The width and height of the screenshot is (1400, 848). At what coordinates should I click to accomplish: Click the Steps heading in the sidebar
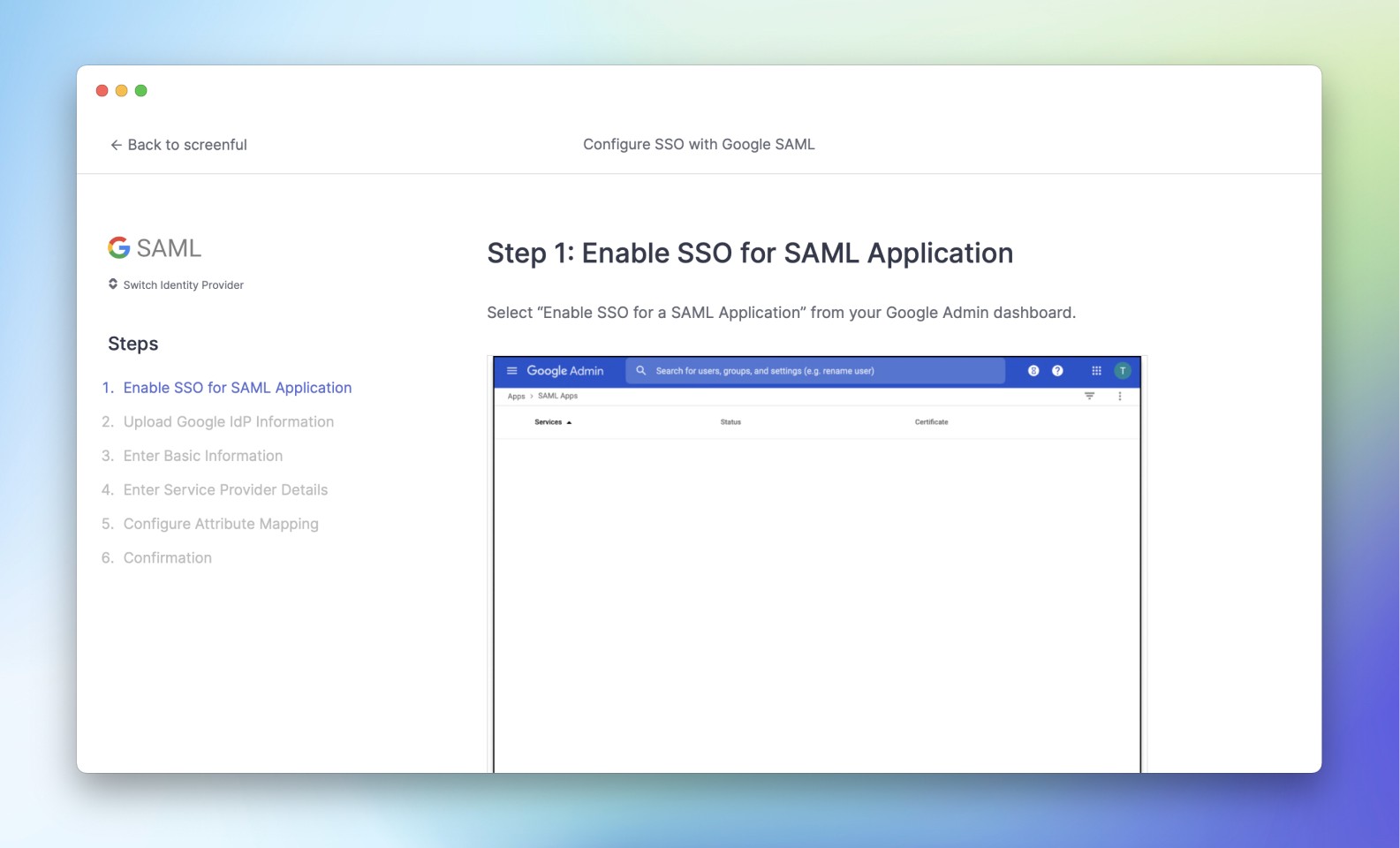pos(133,344)
